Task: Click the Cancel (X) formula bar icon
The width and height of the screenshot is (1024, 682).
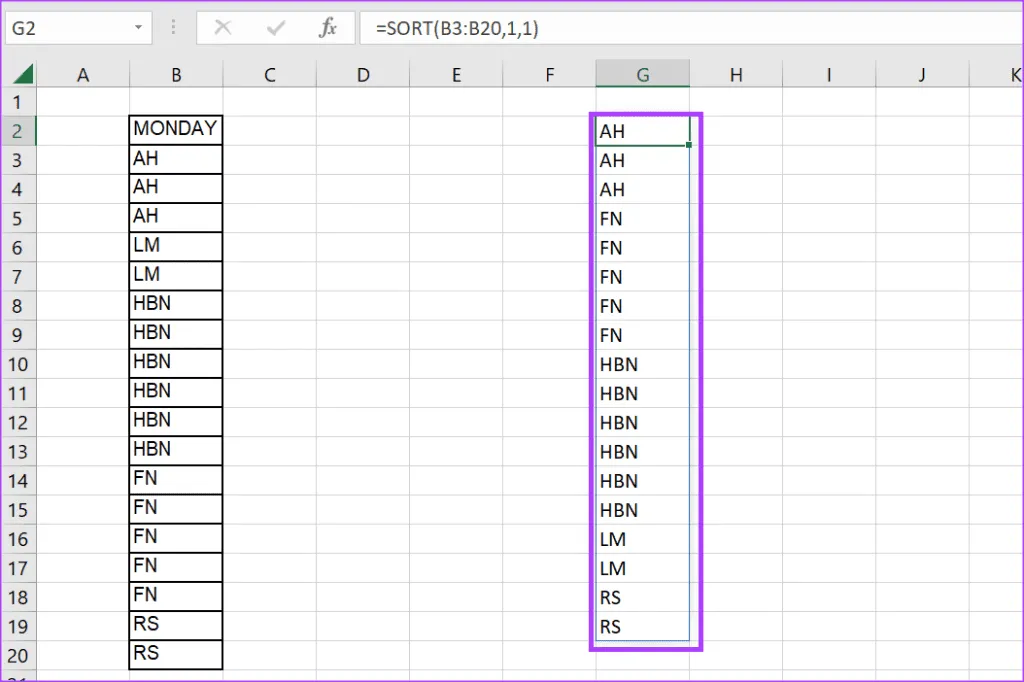Action: point(223,29)
